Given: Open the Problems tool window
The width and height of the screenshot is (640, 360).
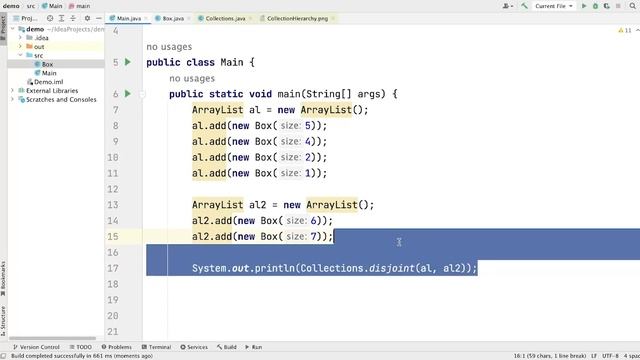Looking at the screenshot, I should click(116, 347).
